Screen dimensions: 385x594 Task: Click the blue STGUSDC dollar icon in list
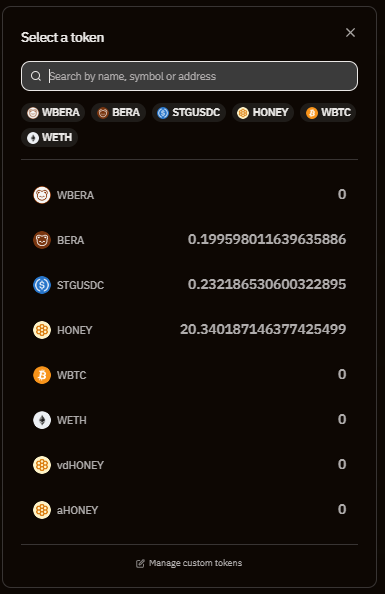pos(42,285)
